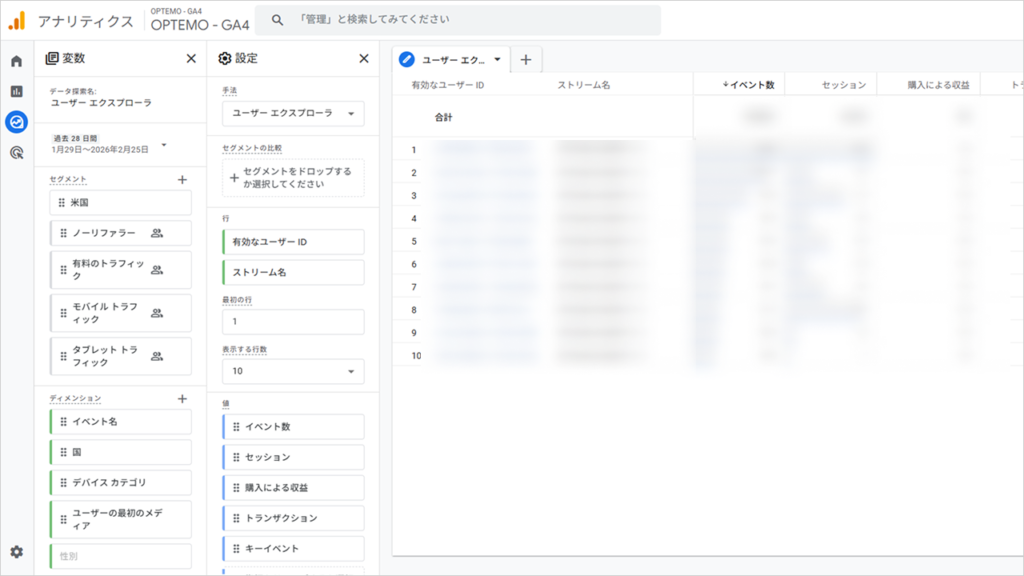This screenshot has height=576, width=1024.
Task: Click the Google Analytics logo
Action: 16,20
